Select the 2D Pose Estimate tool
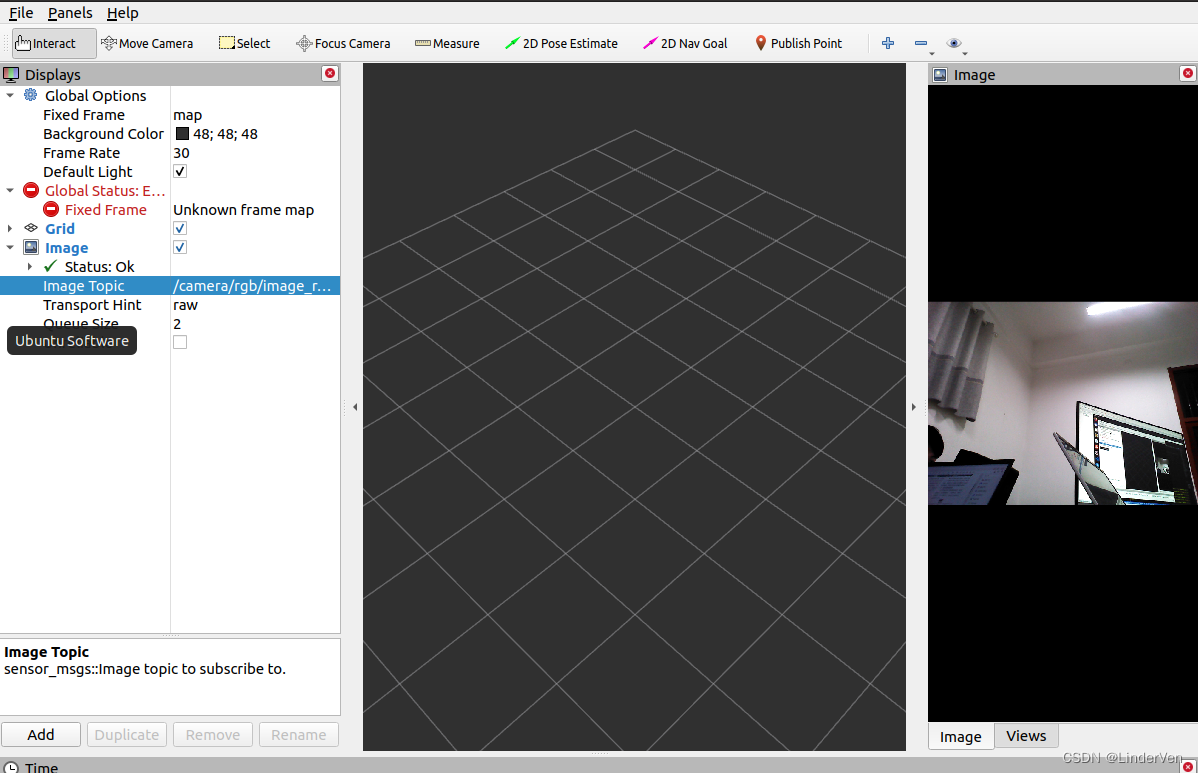 (x=561, y=44)
